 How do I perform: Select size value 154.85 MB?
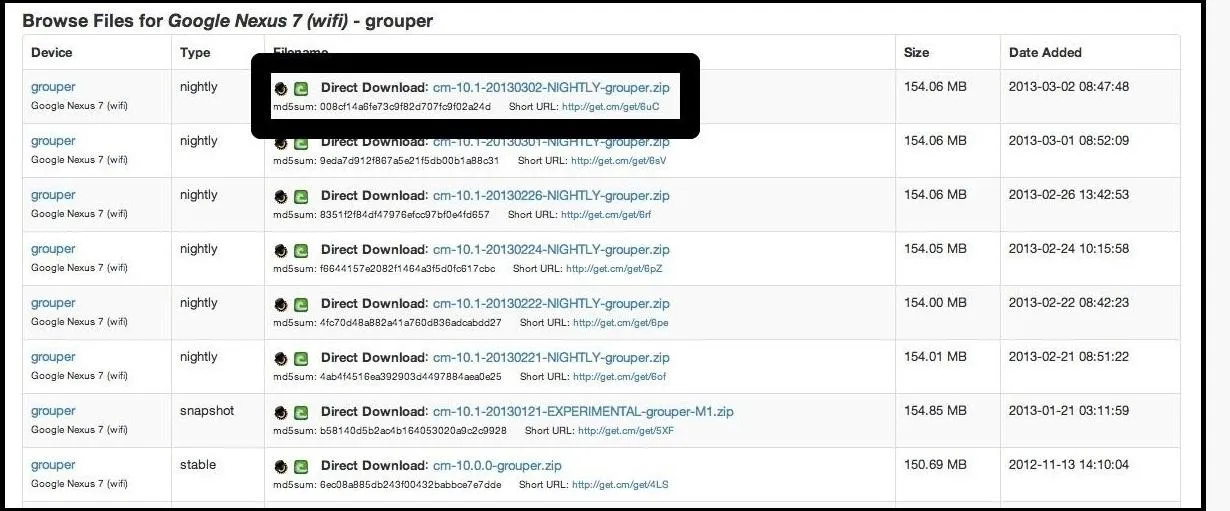[x=935, y=411]
